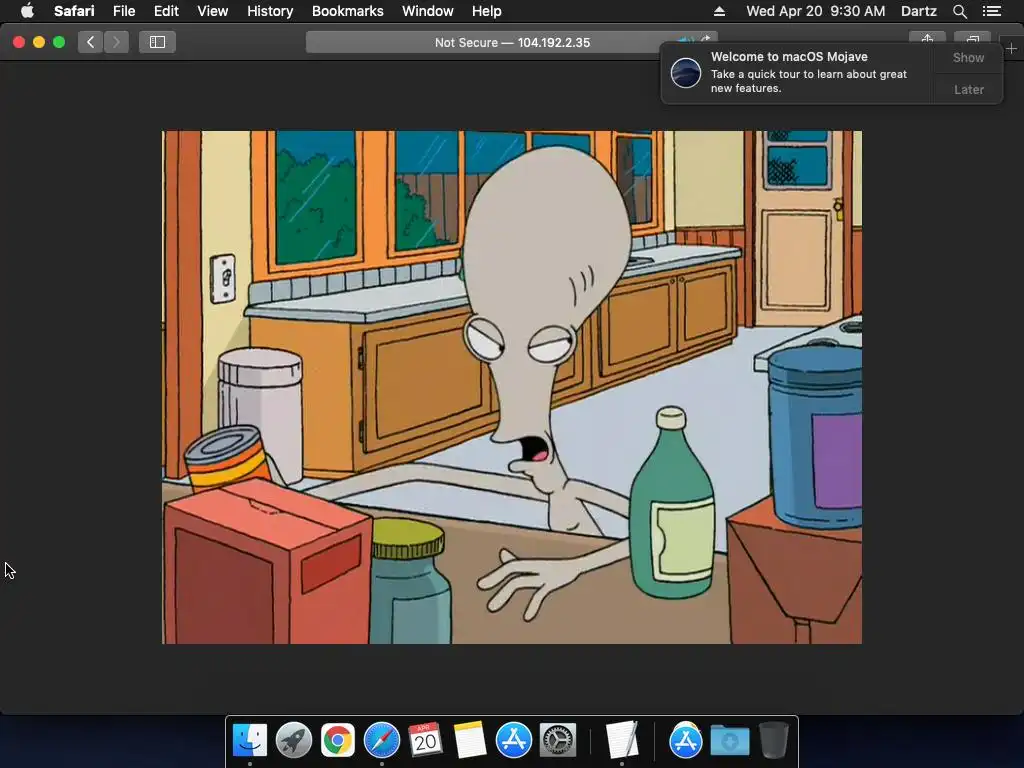The image size is (1024, 768).
Task: Click the cartoon video in the page
Action: [511, 387]
